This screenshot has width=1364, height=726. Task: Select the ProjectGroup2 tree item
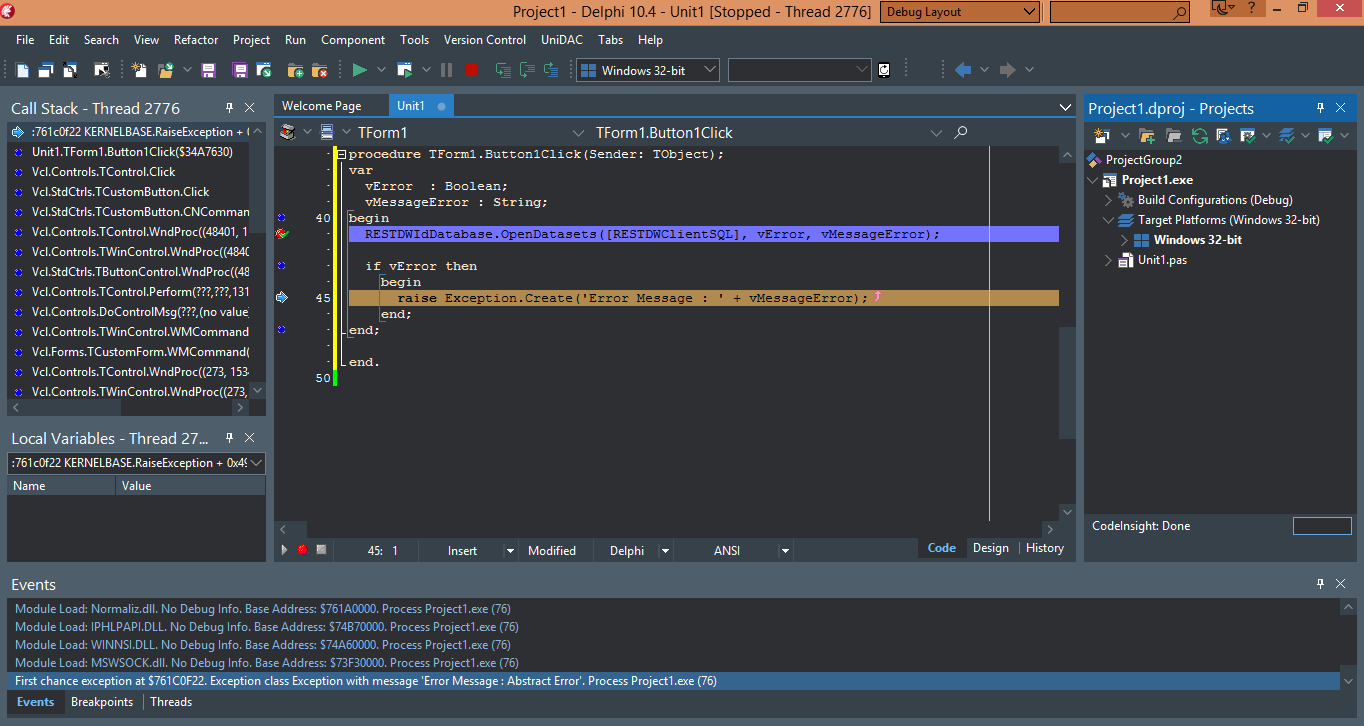(x=1143, y=160)
